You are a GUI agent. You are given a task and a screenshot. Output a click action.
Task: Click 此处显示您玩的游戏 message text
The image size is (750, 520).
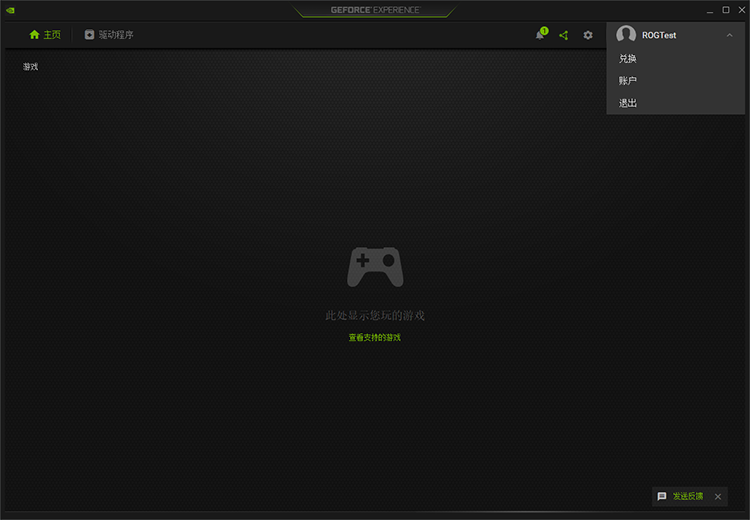[x=375, y=315]
